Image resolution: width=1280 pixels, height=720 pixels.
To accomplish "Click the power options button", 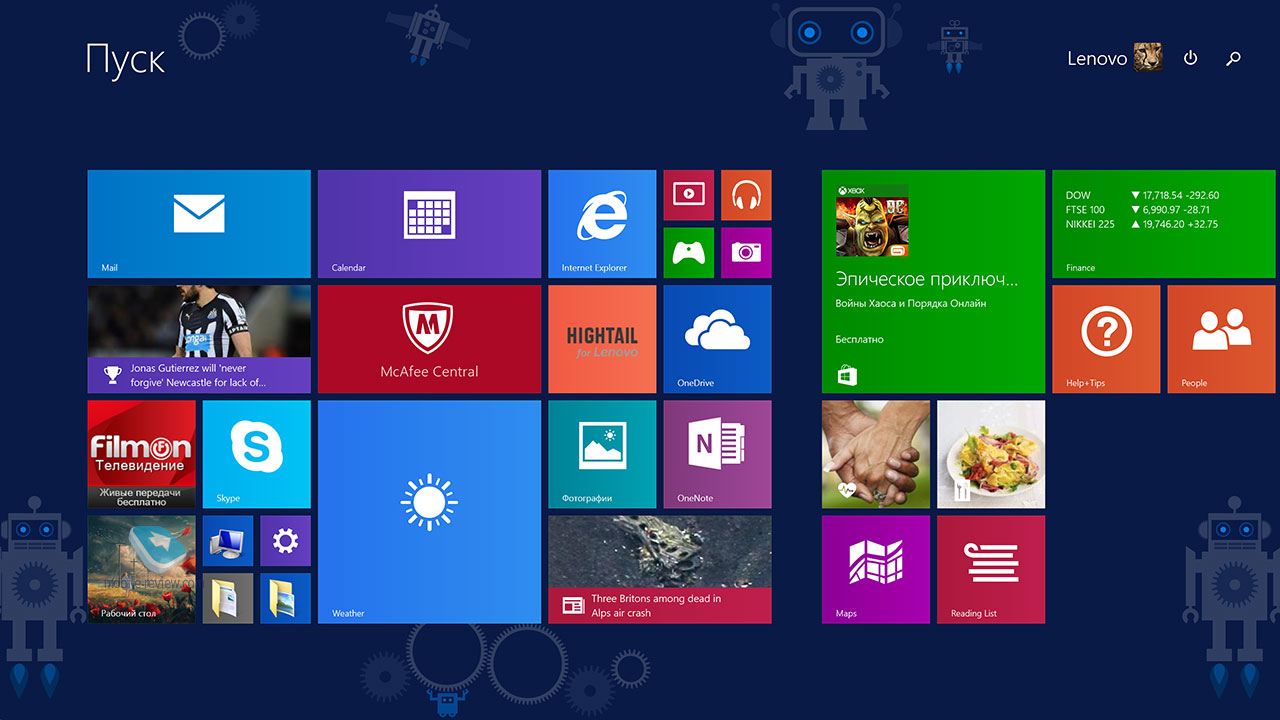I will pyautogui.click(x=1190, y=58).
